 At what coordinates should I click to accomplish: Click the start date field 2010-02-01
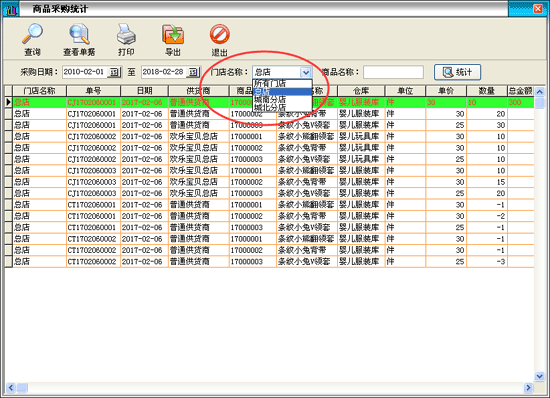[85, 72]
